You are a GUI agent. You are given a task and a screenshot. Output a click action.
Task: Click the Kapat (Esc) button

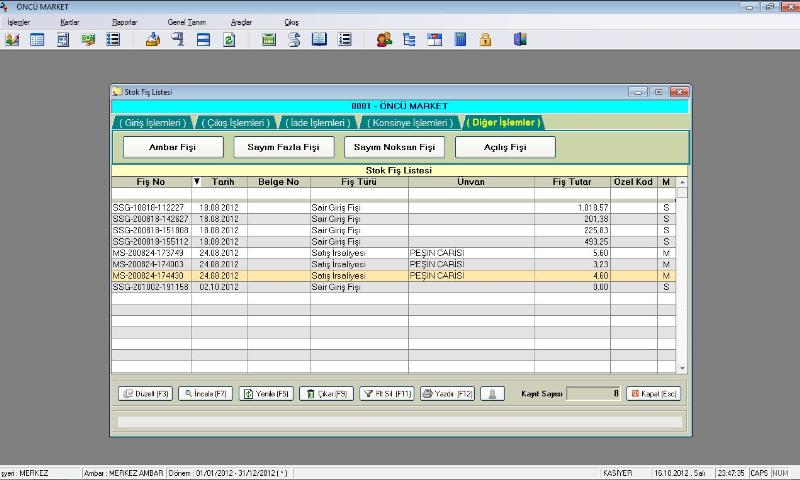pyautogui.click(x=654, y=394)
